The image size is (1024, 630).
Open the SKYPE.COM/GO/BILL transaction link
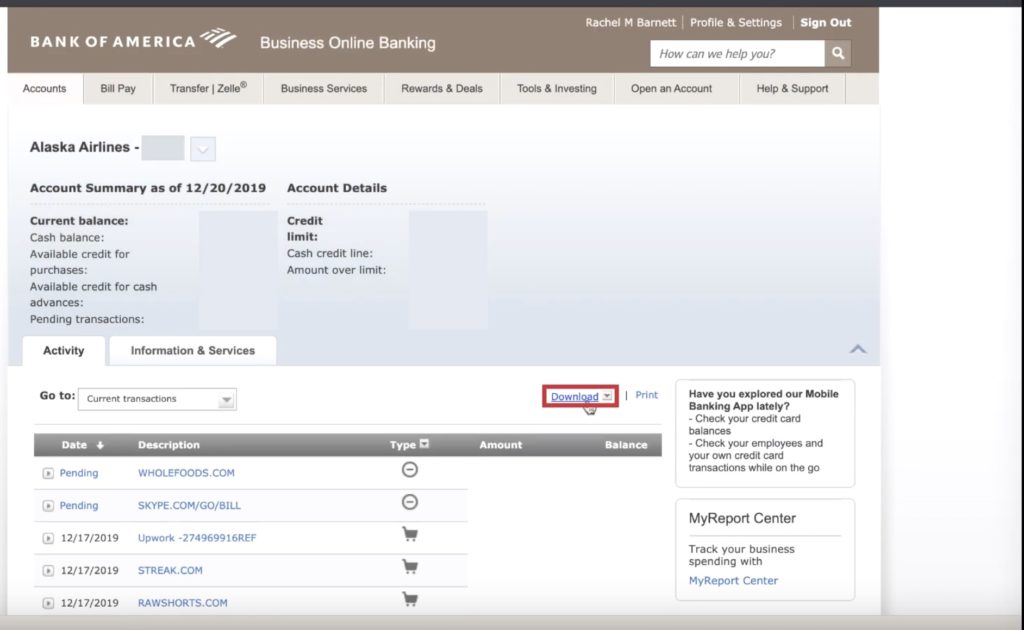coord(189,505)
